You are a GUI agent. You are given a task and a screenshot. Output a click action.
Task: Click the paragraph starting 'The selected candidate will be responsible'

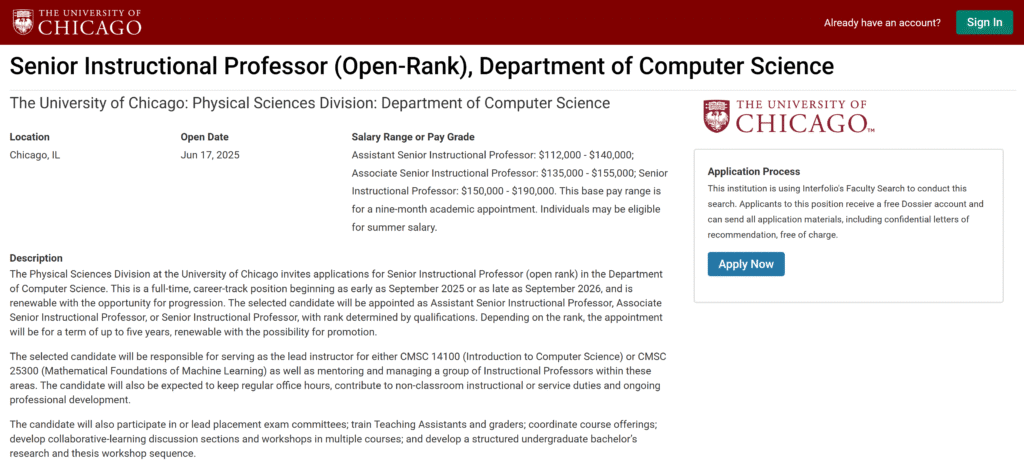point(338,379)
